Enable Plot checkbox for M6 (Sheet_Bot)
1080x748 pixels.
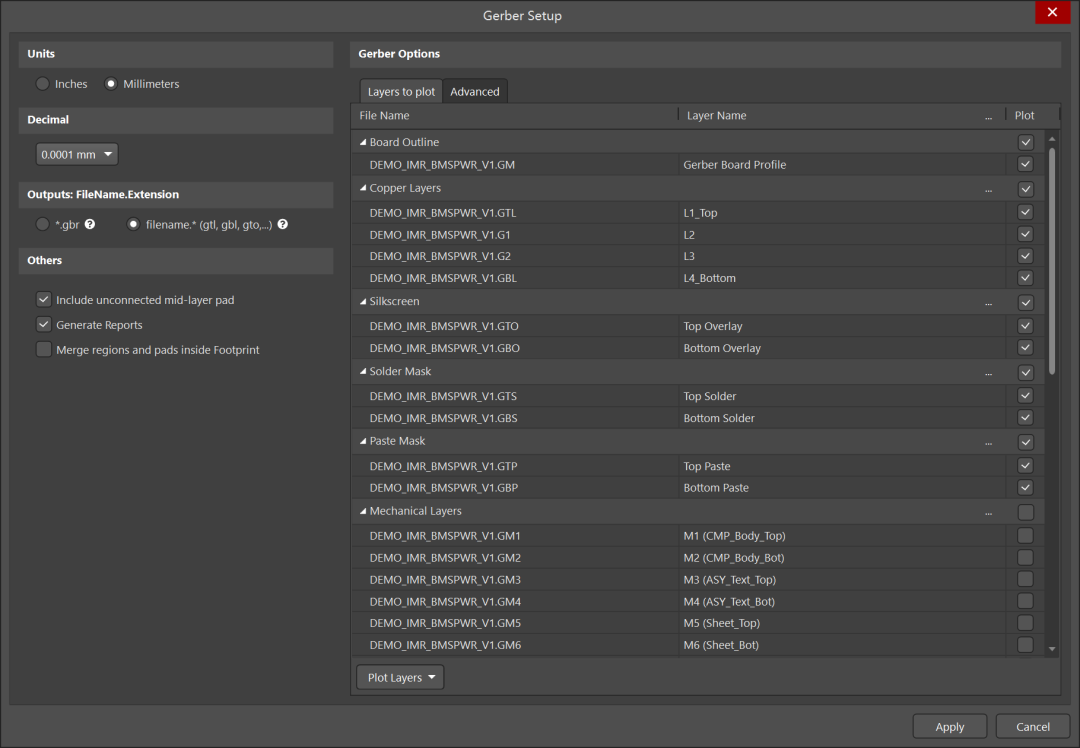tap(1026, 645)
